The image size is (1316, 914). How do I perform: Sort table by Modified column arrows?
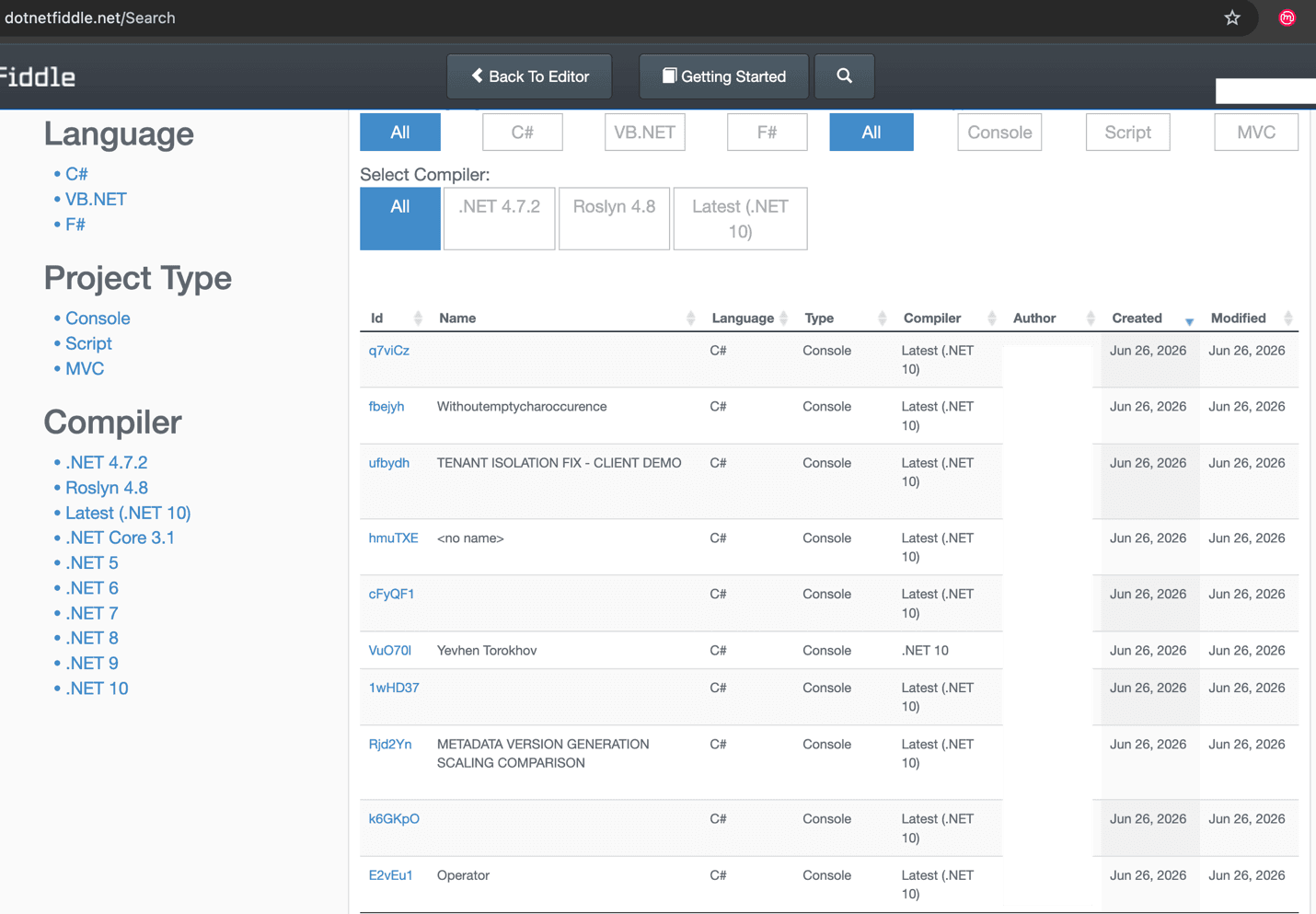click(x=1287, y=318)
